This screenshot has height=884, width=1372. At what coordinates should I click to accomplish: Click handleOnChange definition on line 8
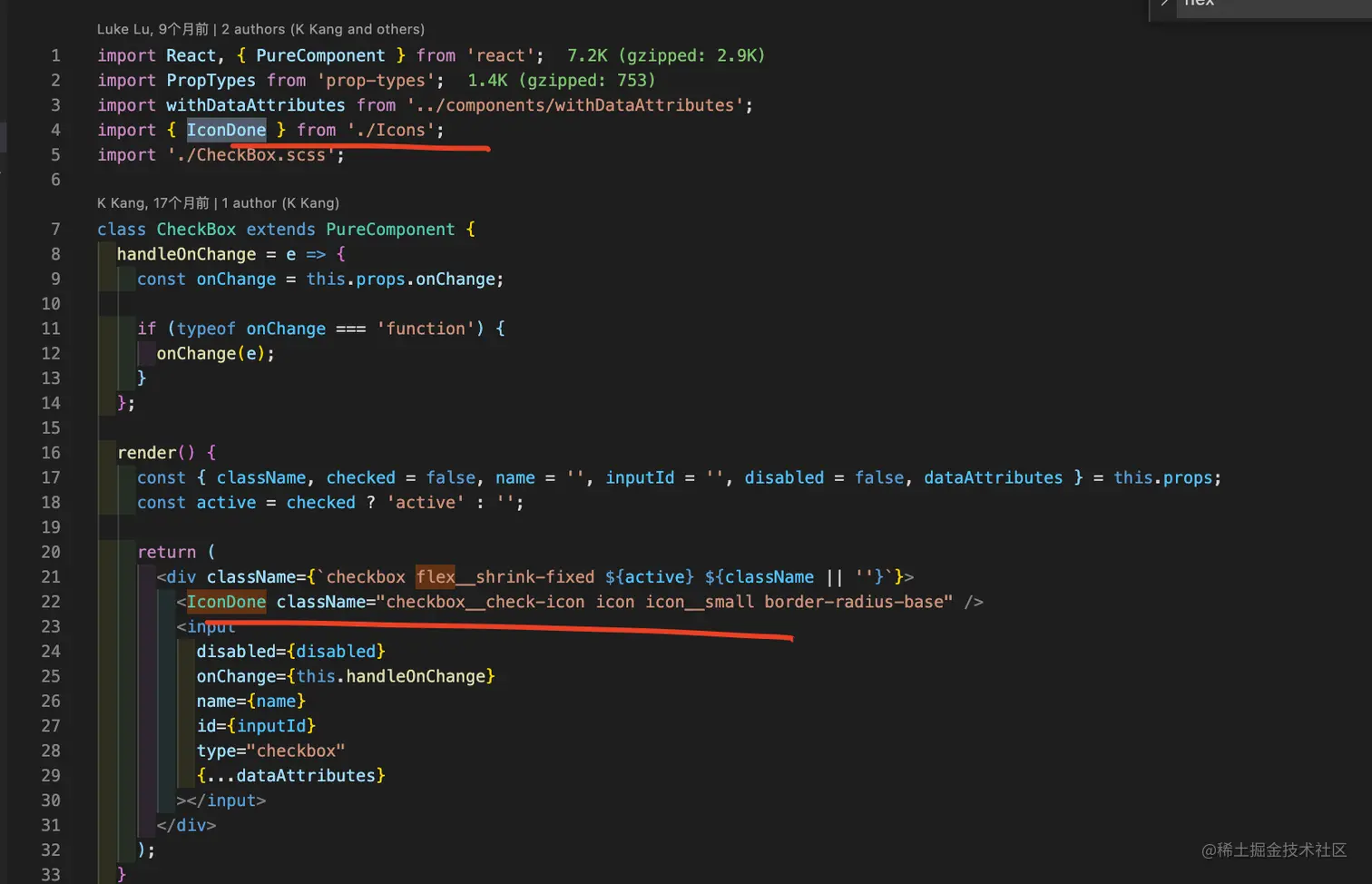pos(187,254)
